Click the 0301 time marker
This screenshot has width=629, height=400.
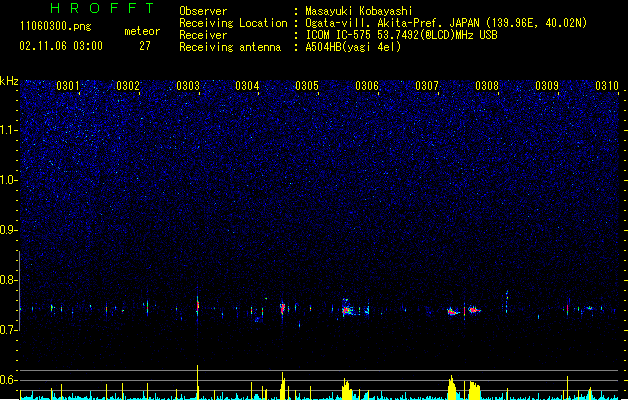click(x=68, y=86)
